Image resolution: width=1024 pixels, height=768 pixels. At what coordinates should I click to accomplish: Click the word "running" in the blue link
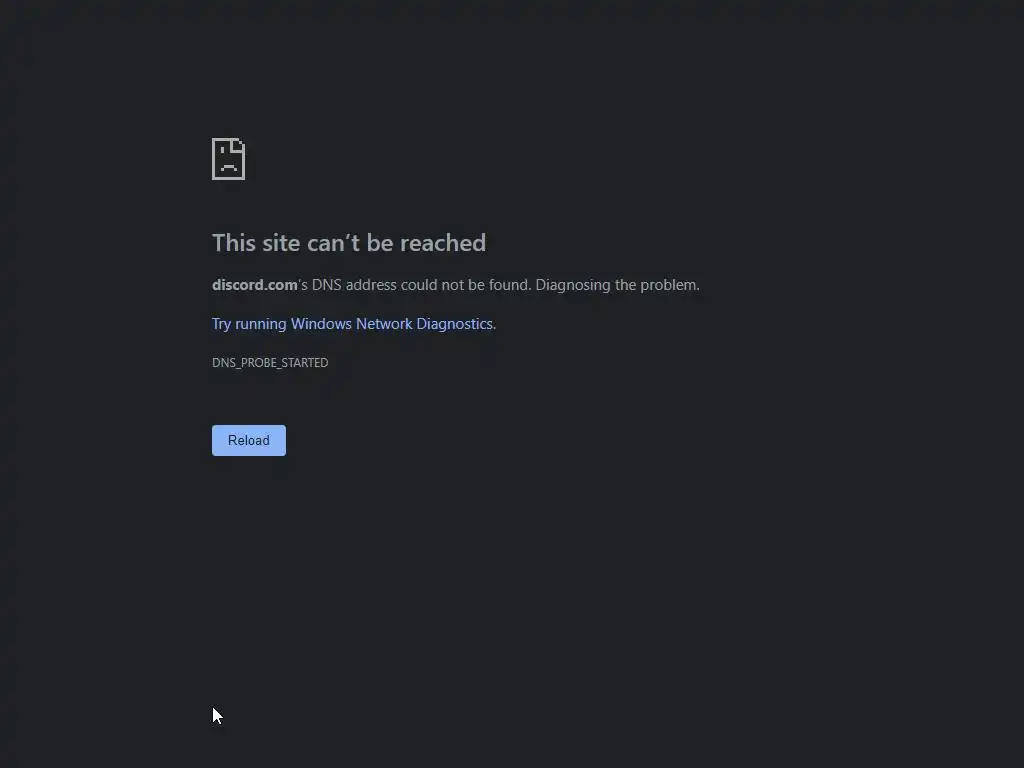[261, 324]
